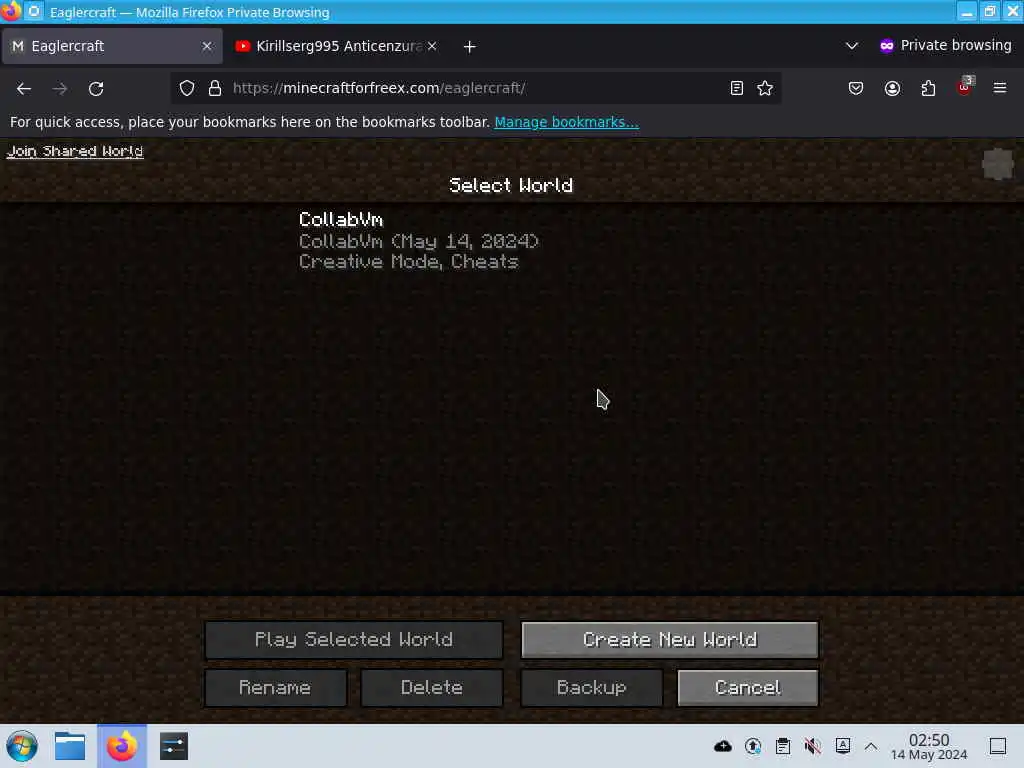Click the Cancel button
Screen dimensions: 1024x768
click(748, 688)
